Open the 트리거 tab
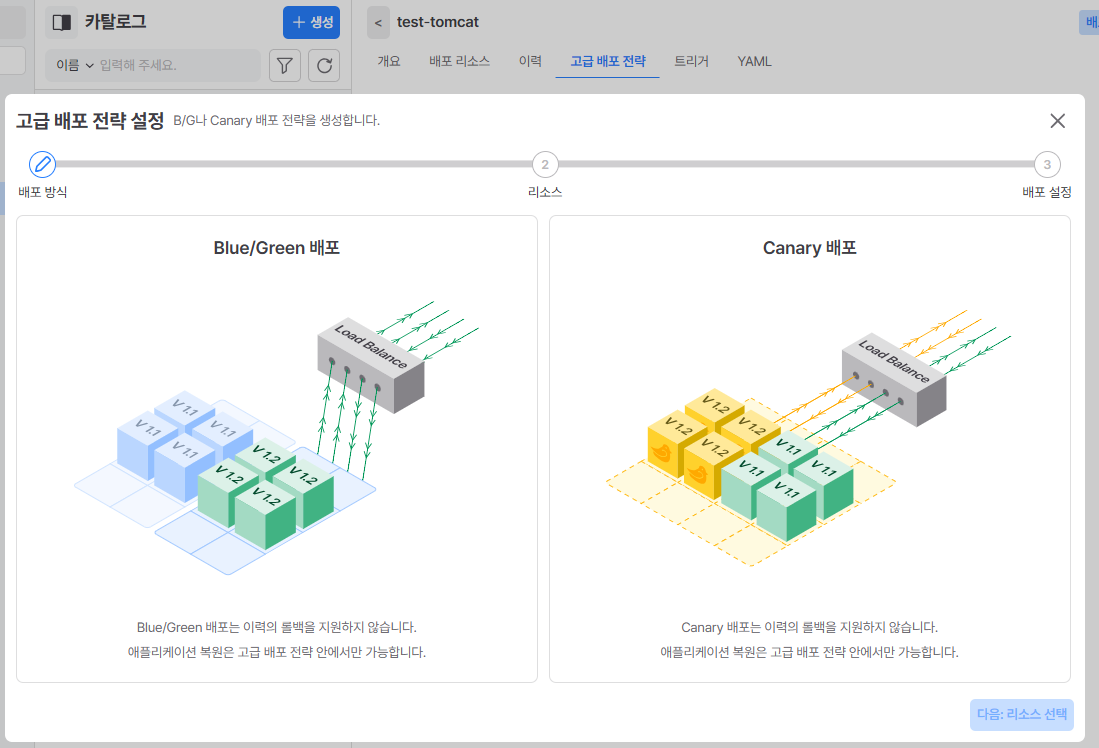 tap(691, 62)
